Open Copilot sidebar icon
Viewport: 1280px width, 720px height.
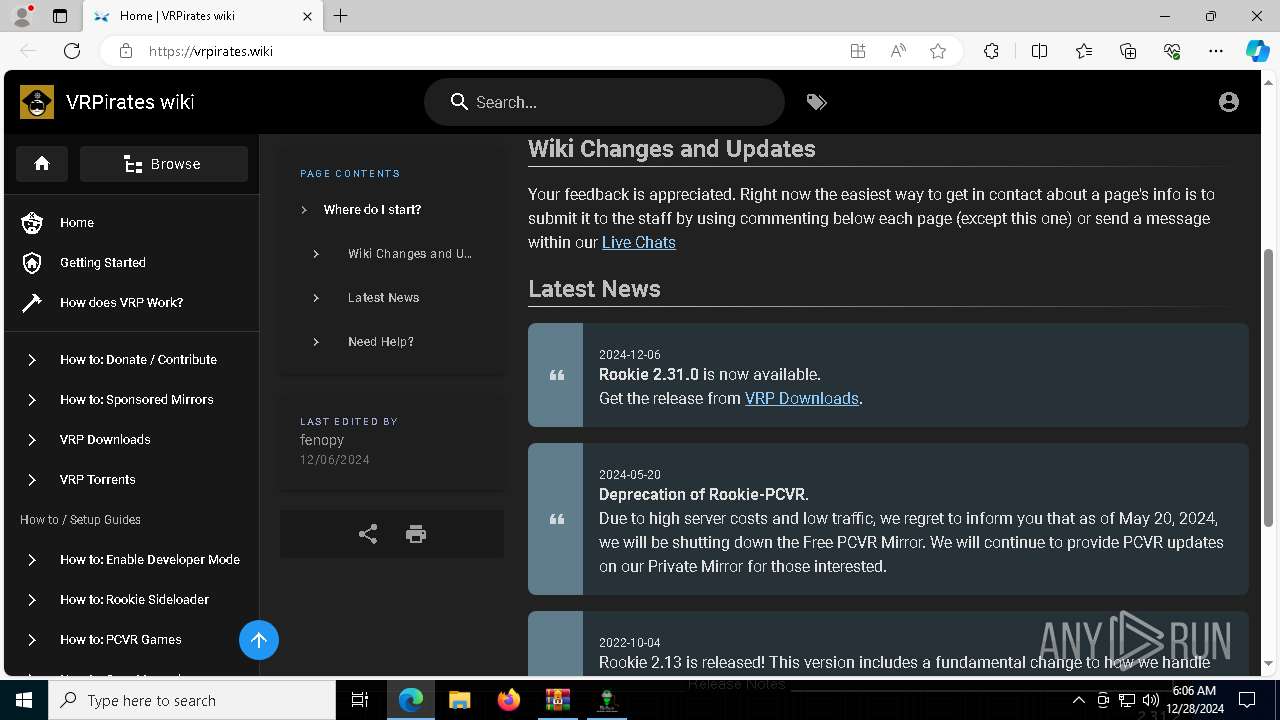[1258, 51]
